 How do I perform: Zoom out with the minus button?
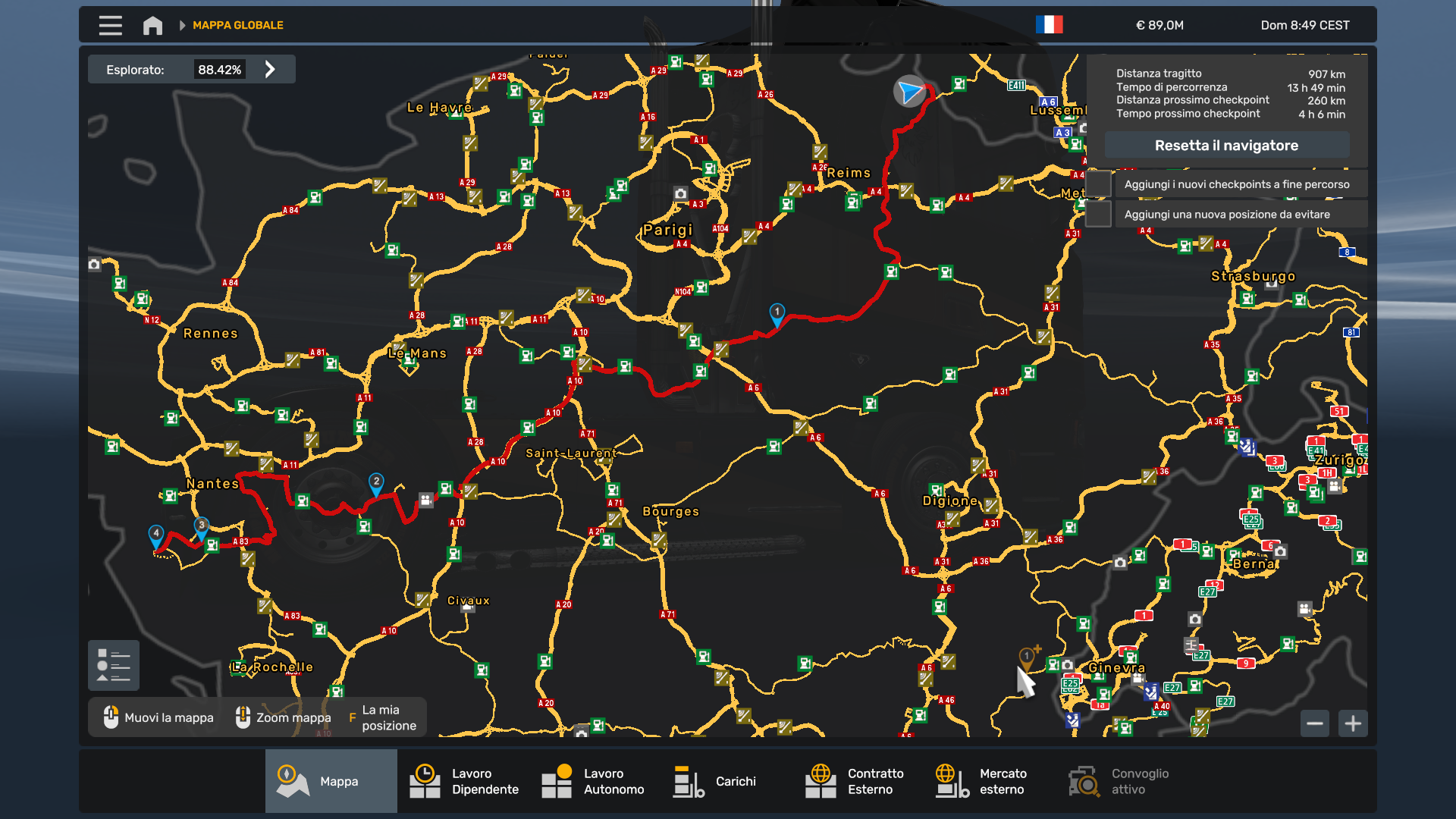pyautogui.click(x=1315, y=723)
